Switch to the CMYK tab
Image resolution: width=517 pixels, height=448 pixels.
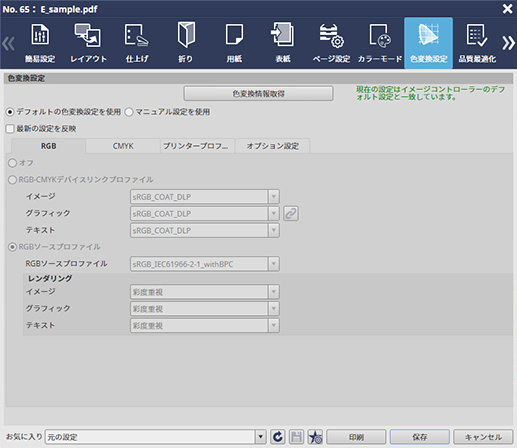(x=123, y=146)
